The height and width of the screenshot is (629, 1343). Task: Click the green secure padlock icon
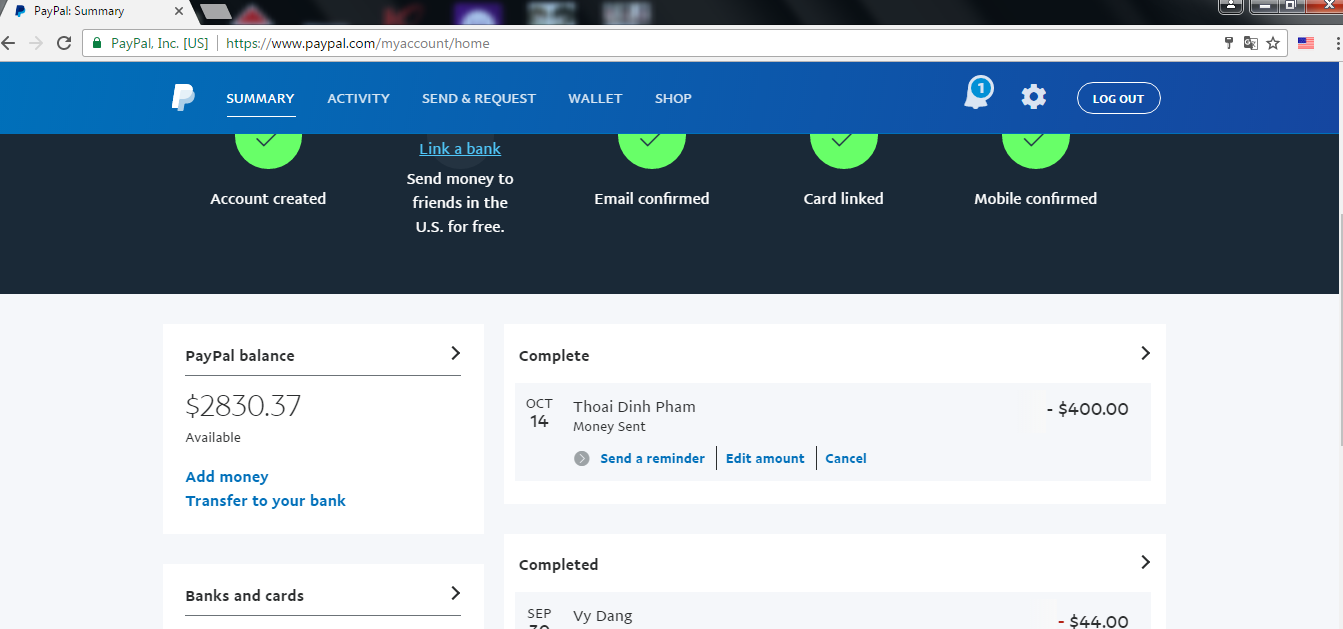click(x=97, y=43)
